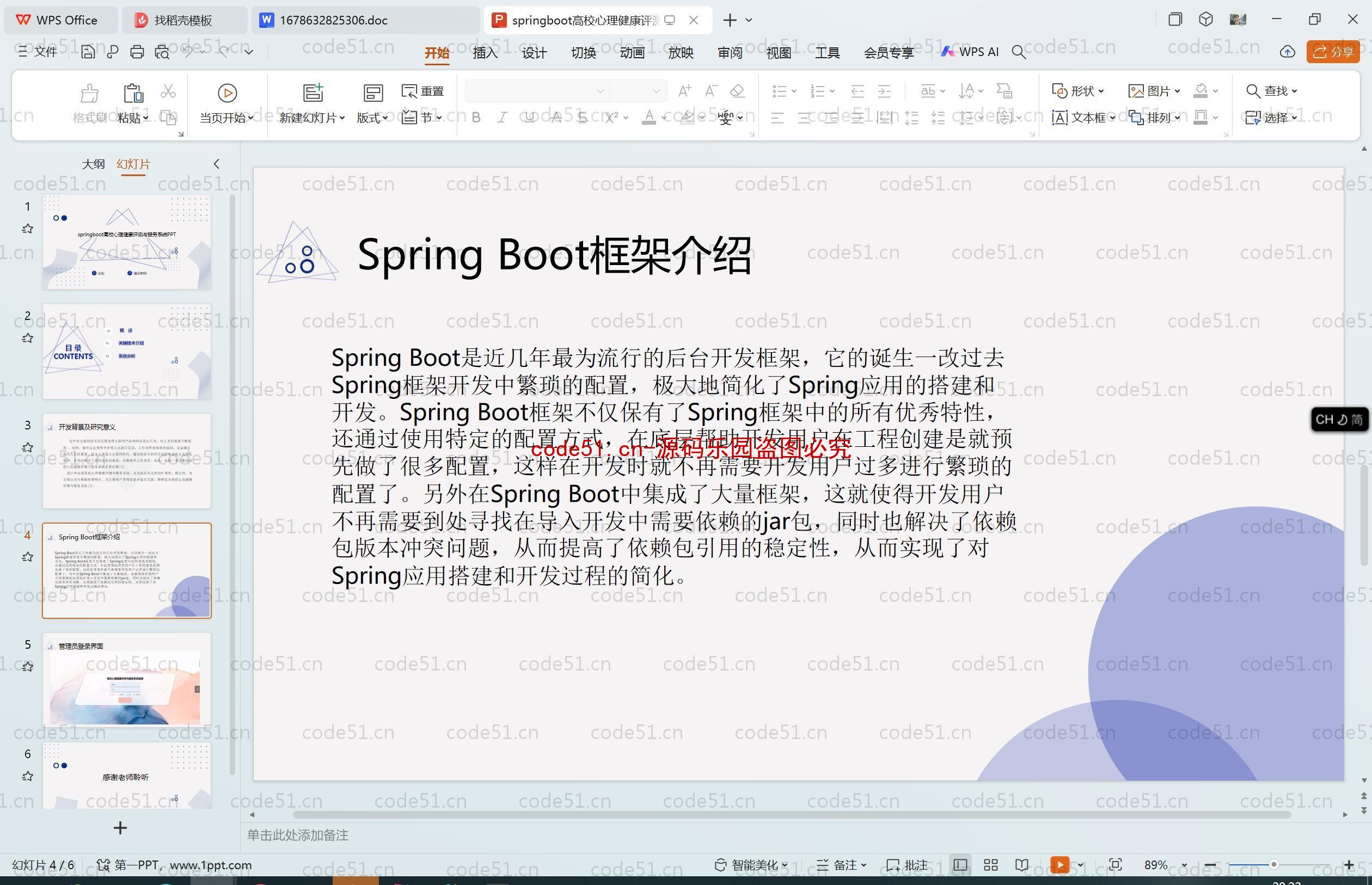The image size is (1372, 885).
Task: Open the Animation 动画 tab
Action: point(632,53)
